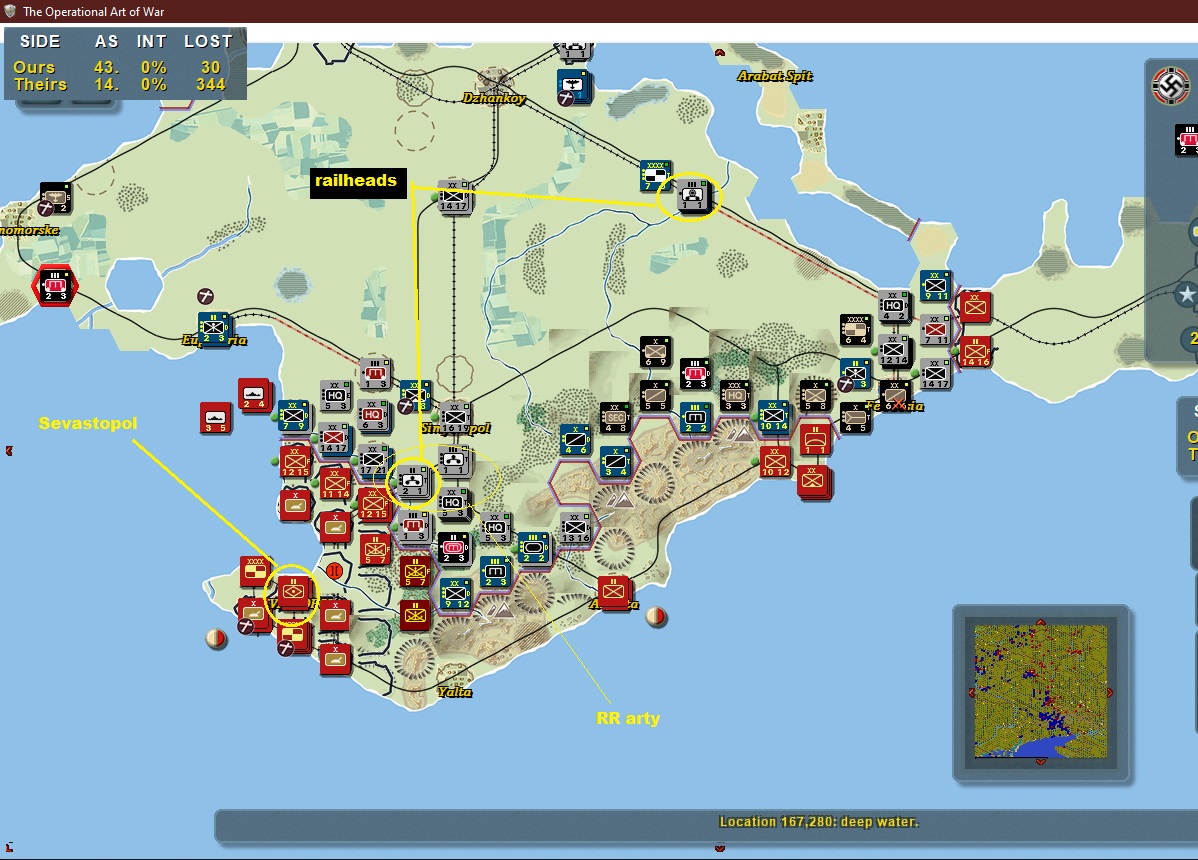Select the gray infantry division rated 13-16
Image resolution: width=1198 pixels, height=860 pixels.
[x=575, y=528]
